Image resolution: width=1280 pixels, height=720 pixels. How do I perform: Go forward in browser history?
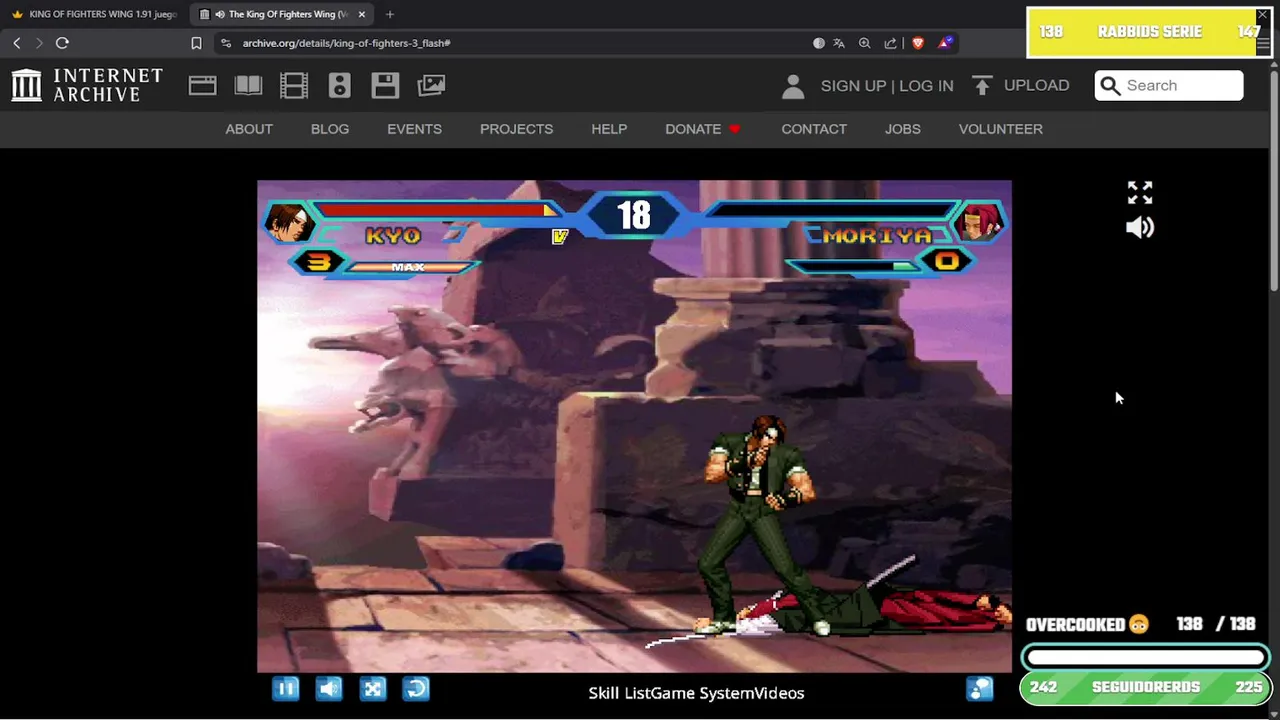(39, 43)
